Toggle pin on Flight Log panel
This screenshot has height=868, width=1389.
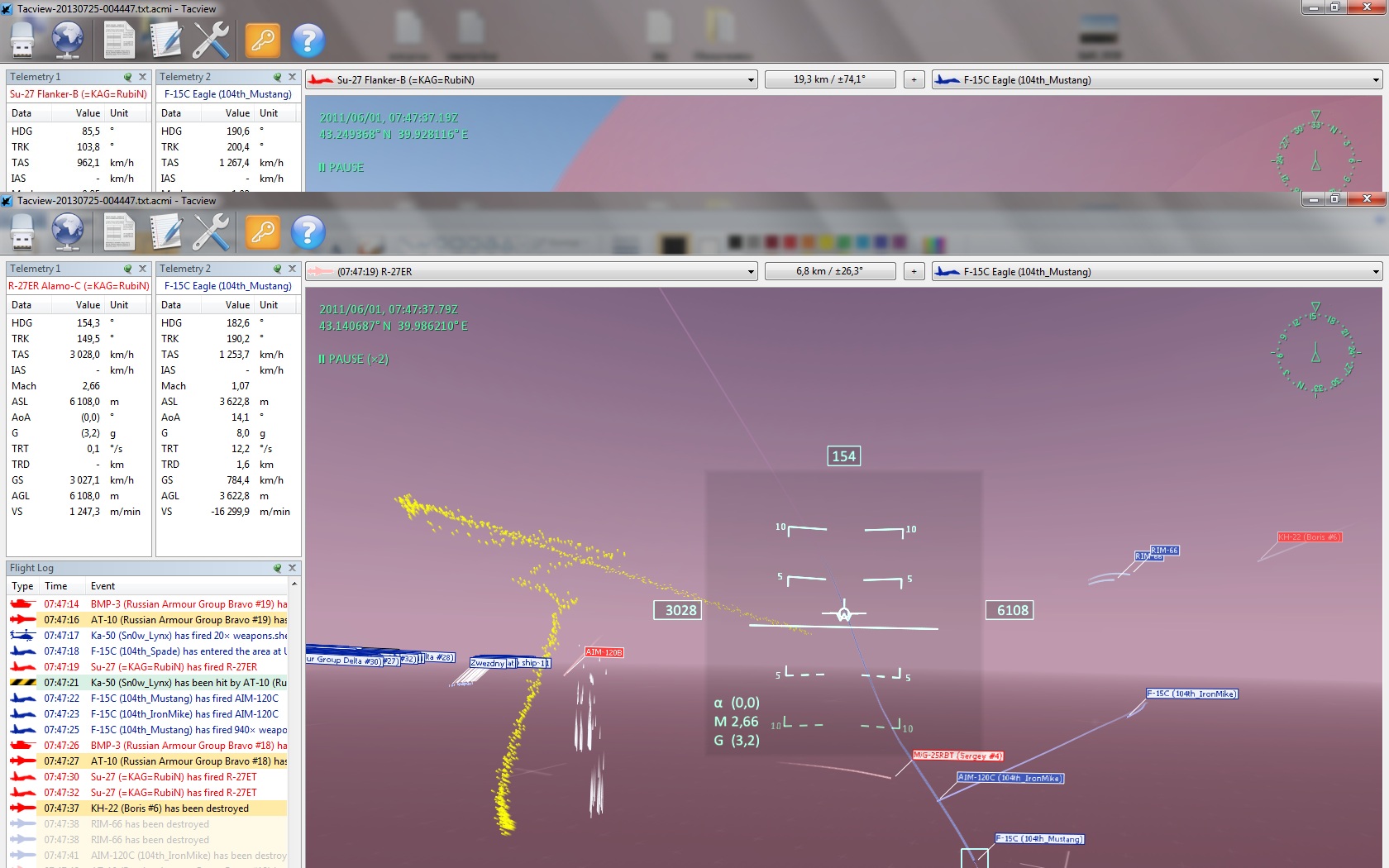[x=278, y=568]
